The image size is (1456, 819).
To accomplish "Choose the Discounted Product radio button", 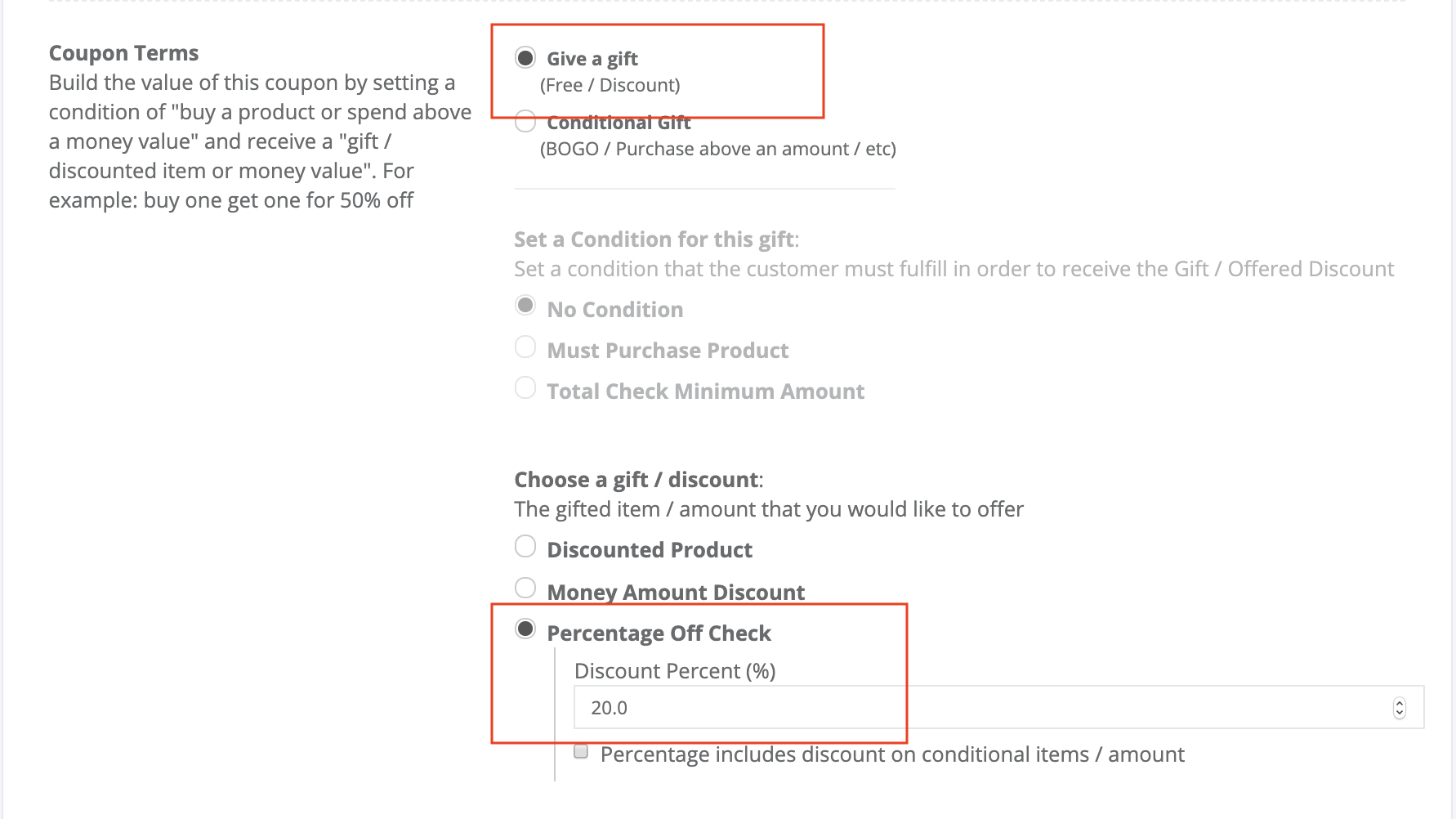I will point(525,546).
